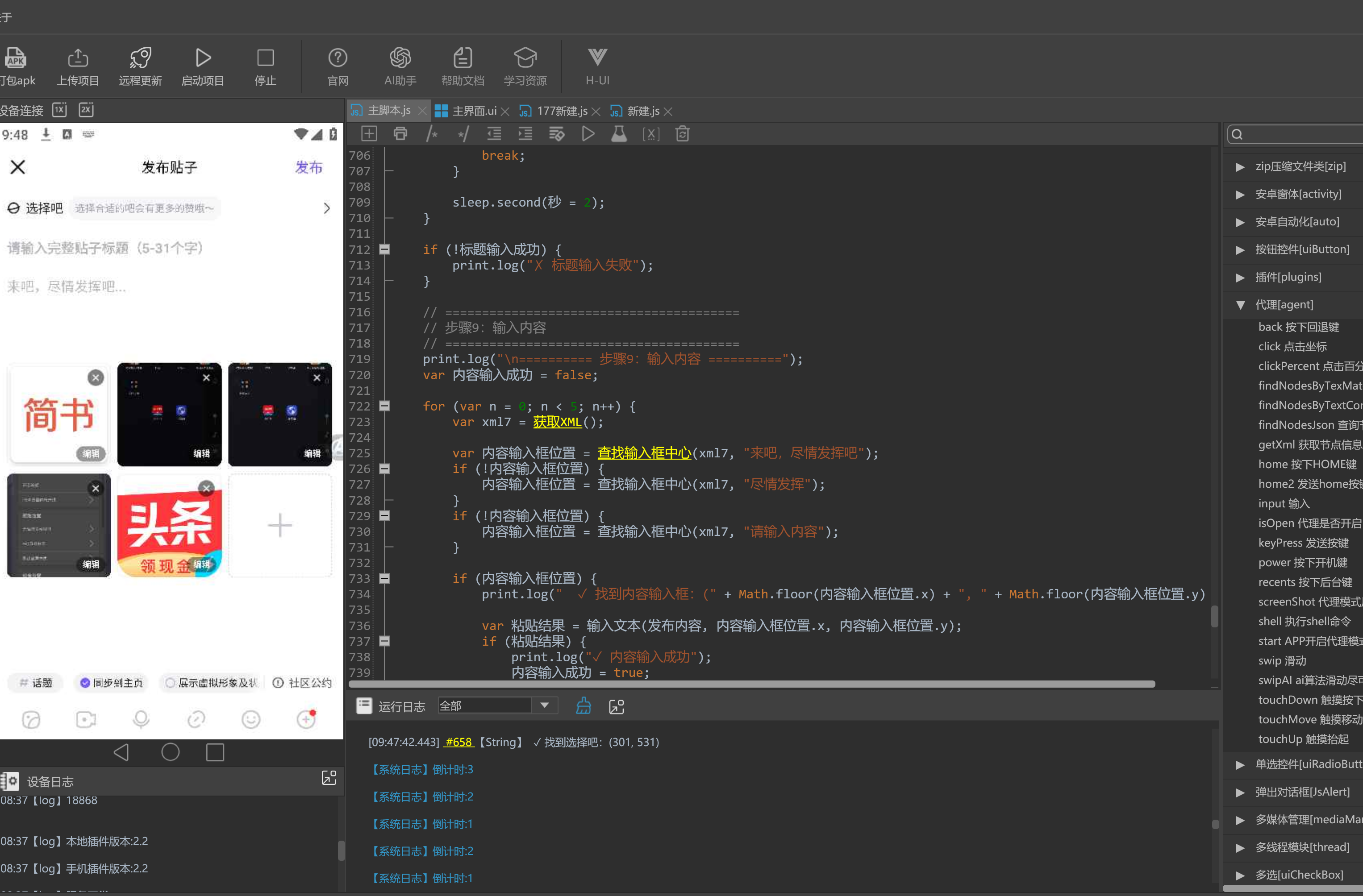Click the 设备日志 settings list icon
Viewport: 1363px width, 896px height.
tap(10, 781)
